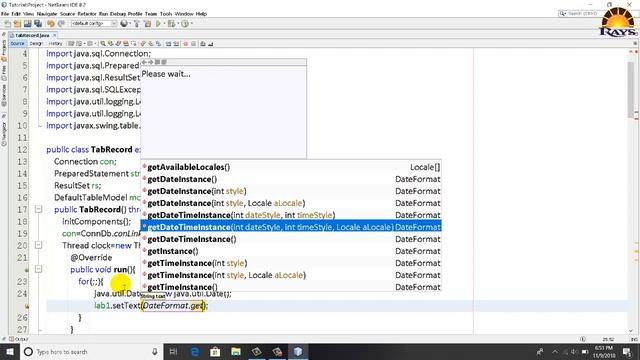
Task: Open the Debug menu
Action: (118, 14)
